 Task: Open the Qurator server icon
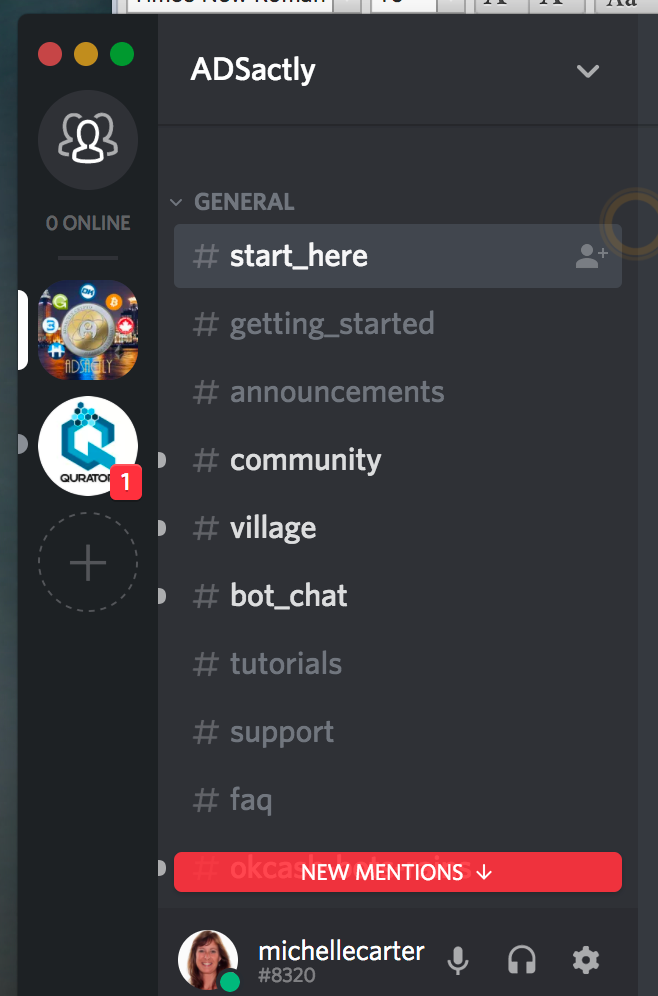[x=88, y=446]
